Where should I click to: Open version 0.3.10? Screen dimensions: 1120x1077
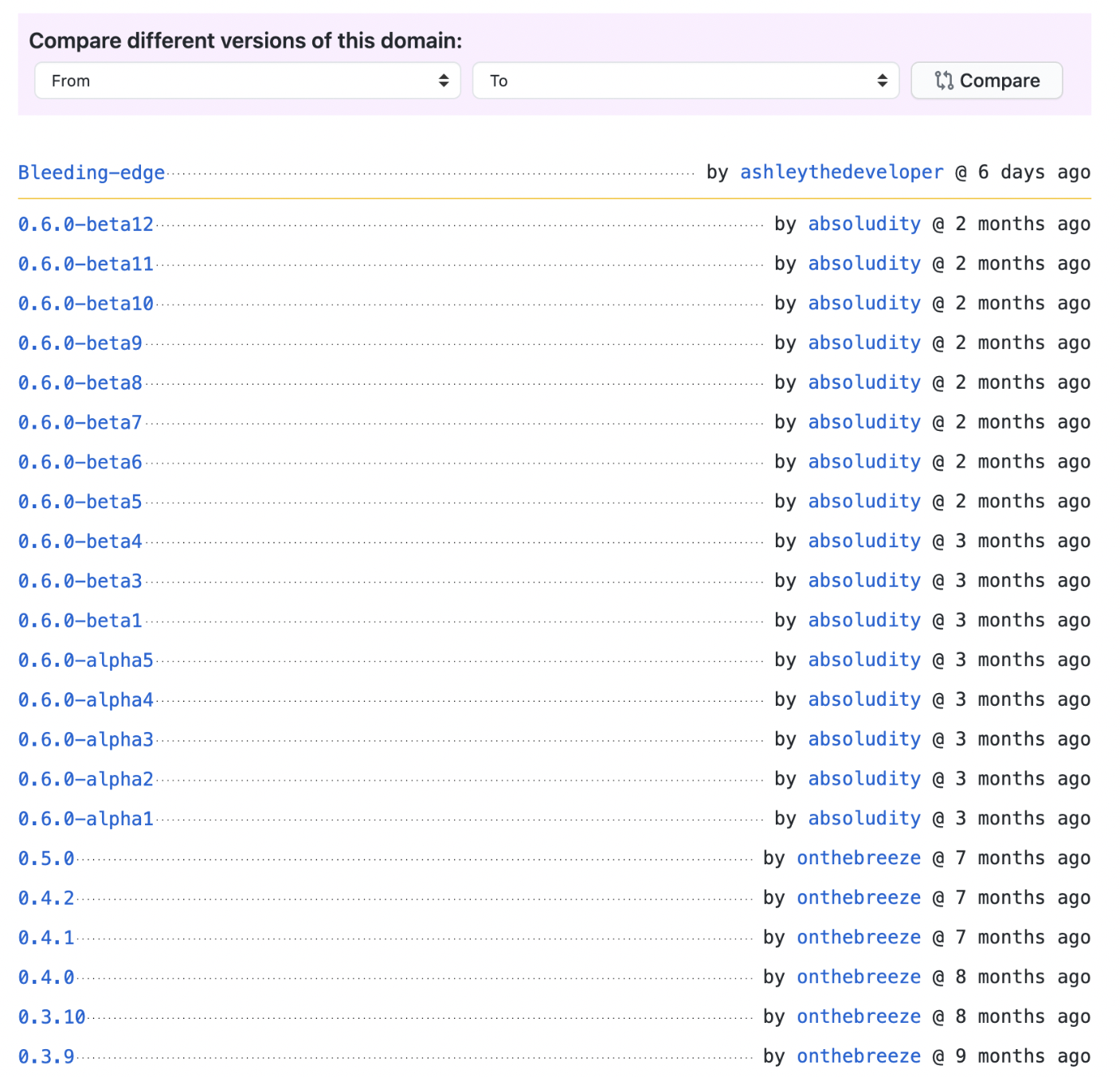pyautogui.click(x=52, y=1017)
